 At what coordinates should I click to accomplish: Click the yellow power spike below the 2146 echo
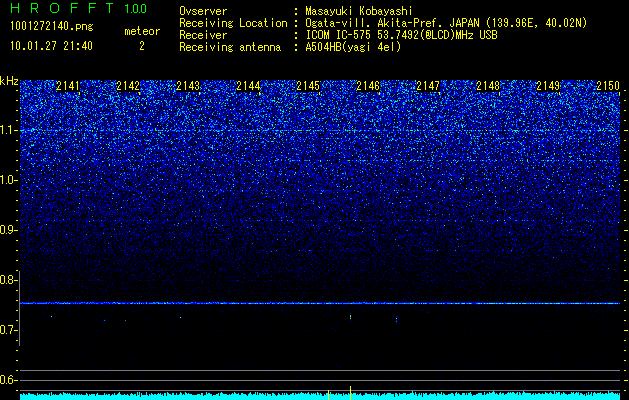coord(351,393)
